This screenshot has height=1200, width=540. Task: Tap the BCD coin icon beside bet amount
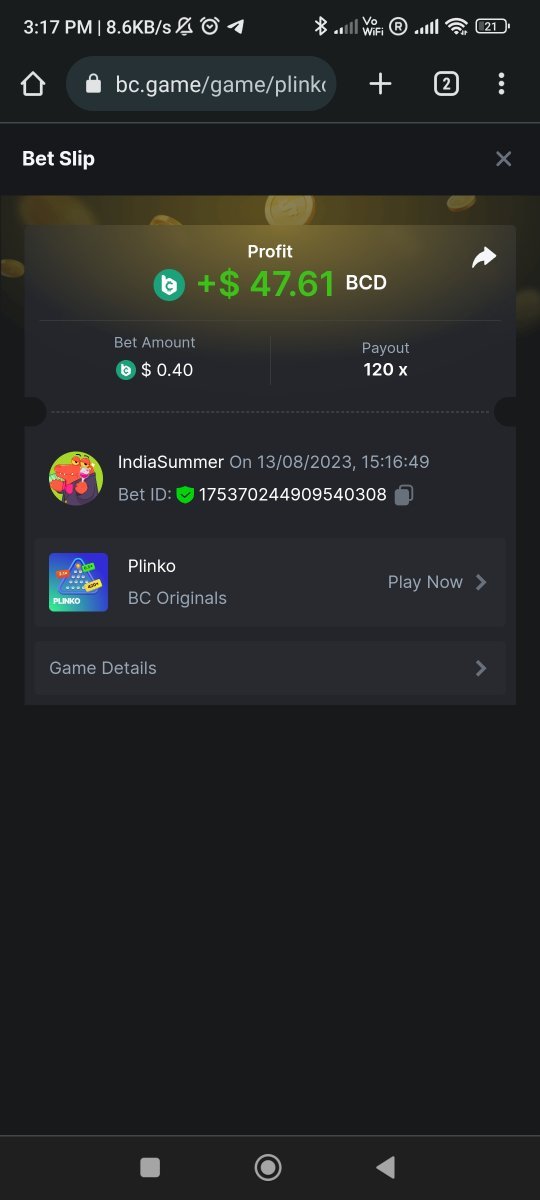point(125,370)
